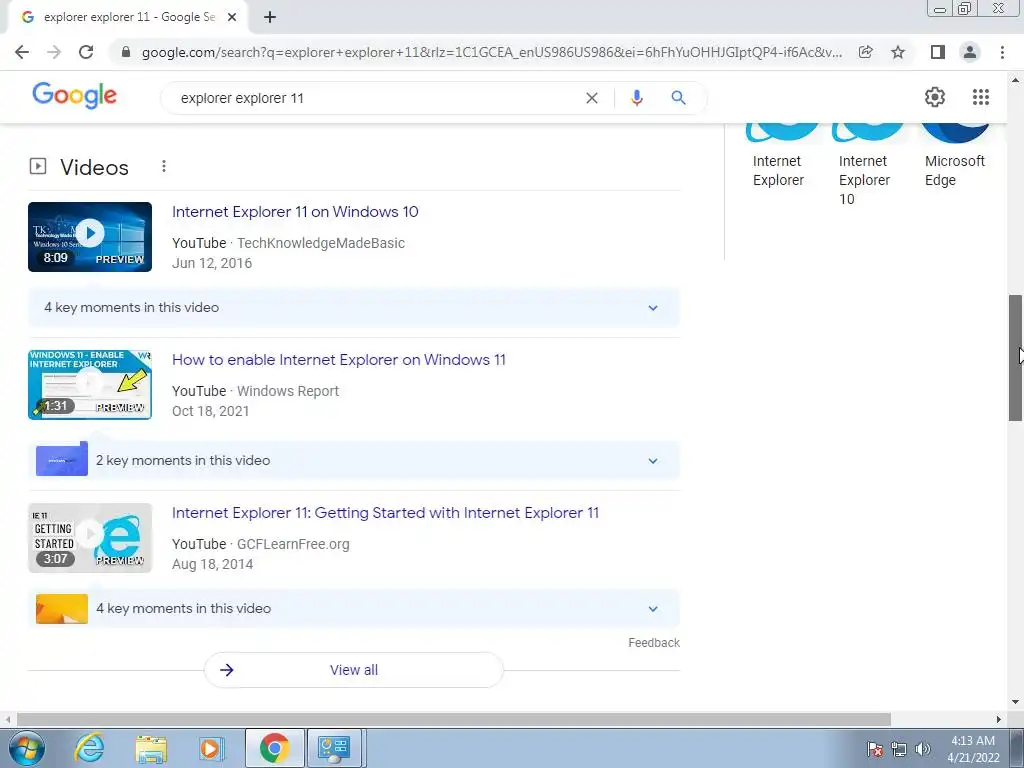1024x768 pixels.
Task: Launch Internet Explorer from taskbar
Action: [x=89, y=748]
